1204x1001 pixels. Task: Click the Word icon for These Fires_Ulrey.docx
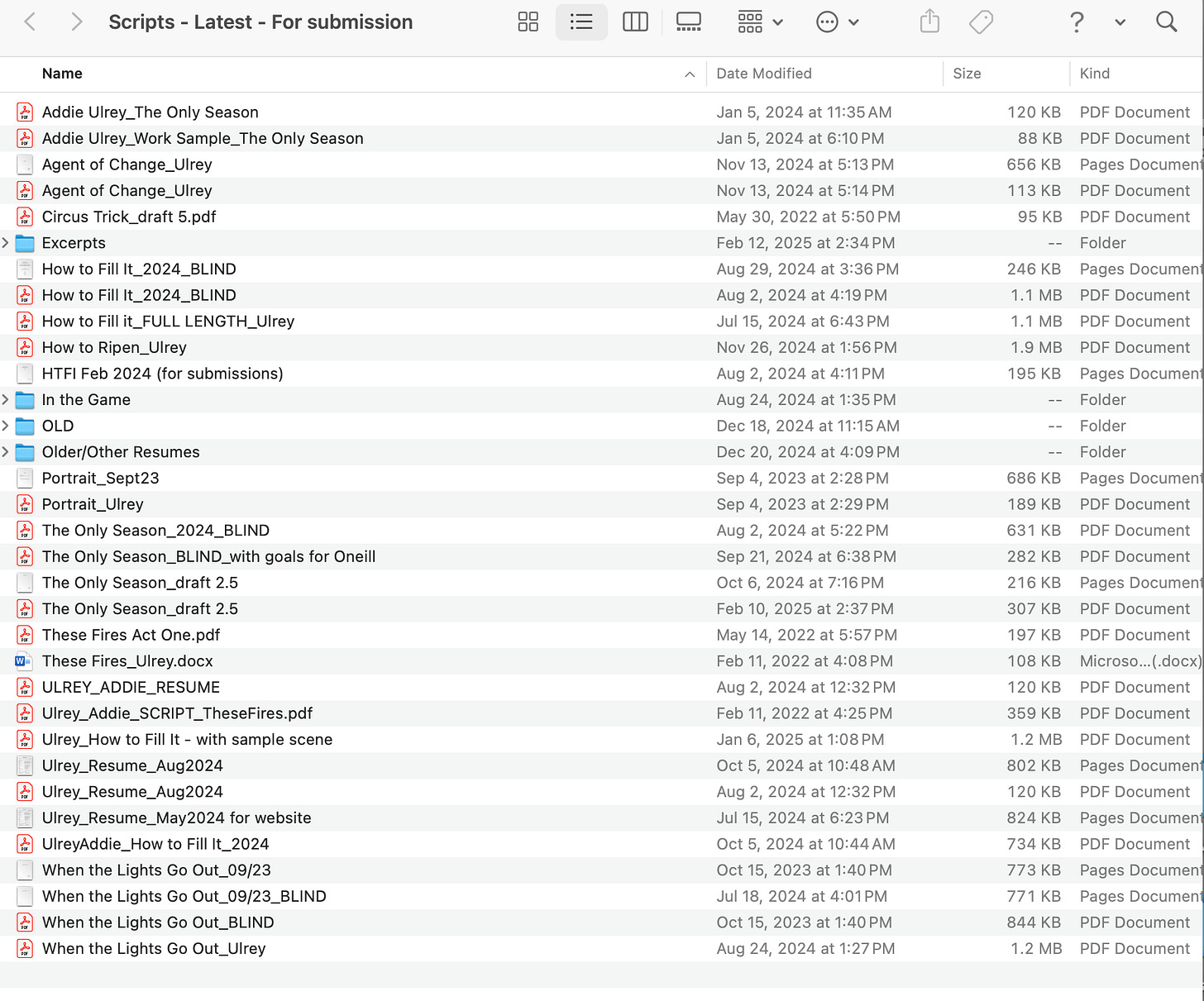(x=24, y=661)
